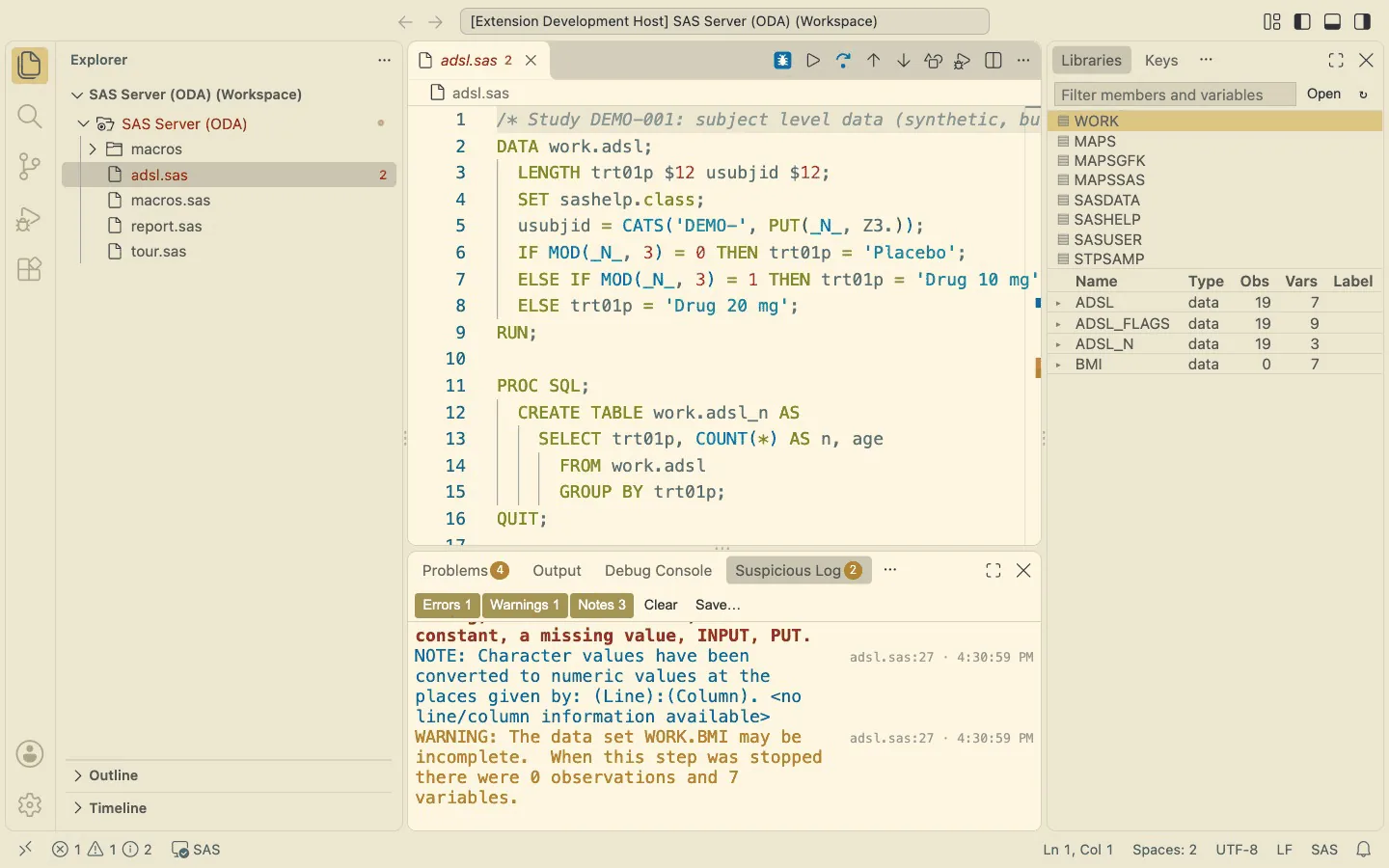Click the Clear button in log panel
Viewport: 1389px width, 868px height.
coord(661,605)
